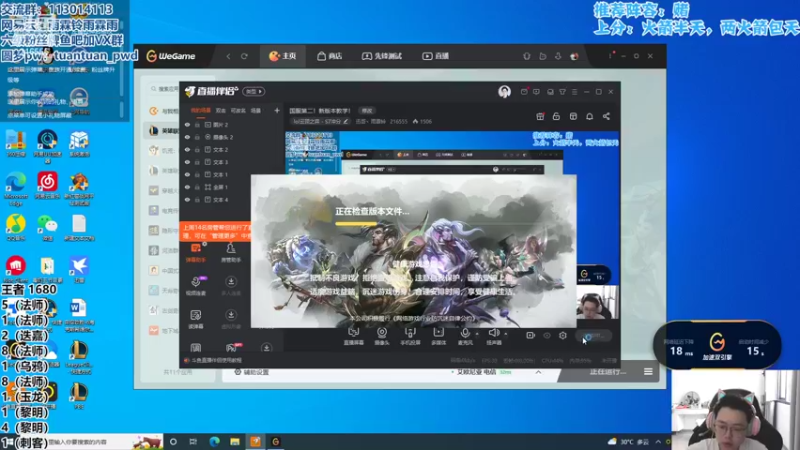Click the speaker icon below the preview
Image resolution: width=800 pixels, height=450 pixels.
[493, 333]
